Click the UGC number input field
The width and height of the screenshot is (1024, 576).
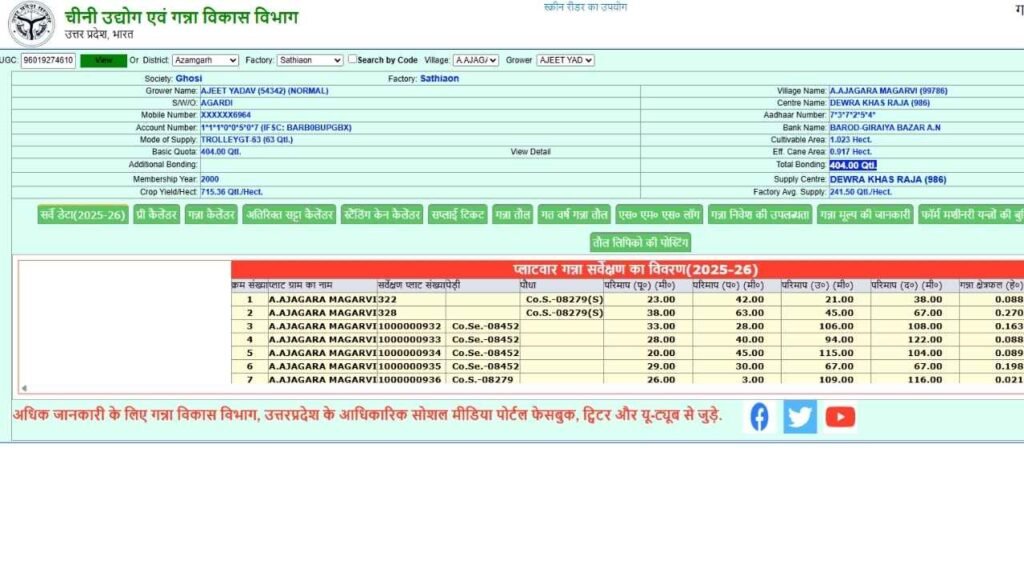[48, 60]
